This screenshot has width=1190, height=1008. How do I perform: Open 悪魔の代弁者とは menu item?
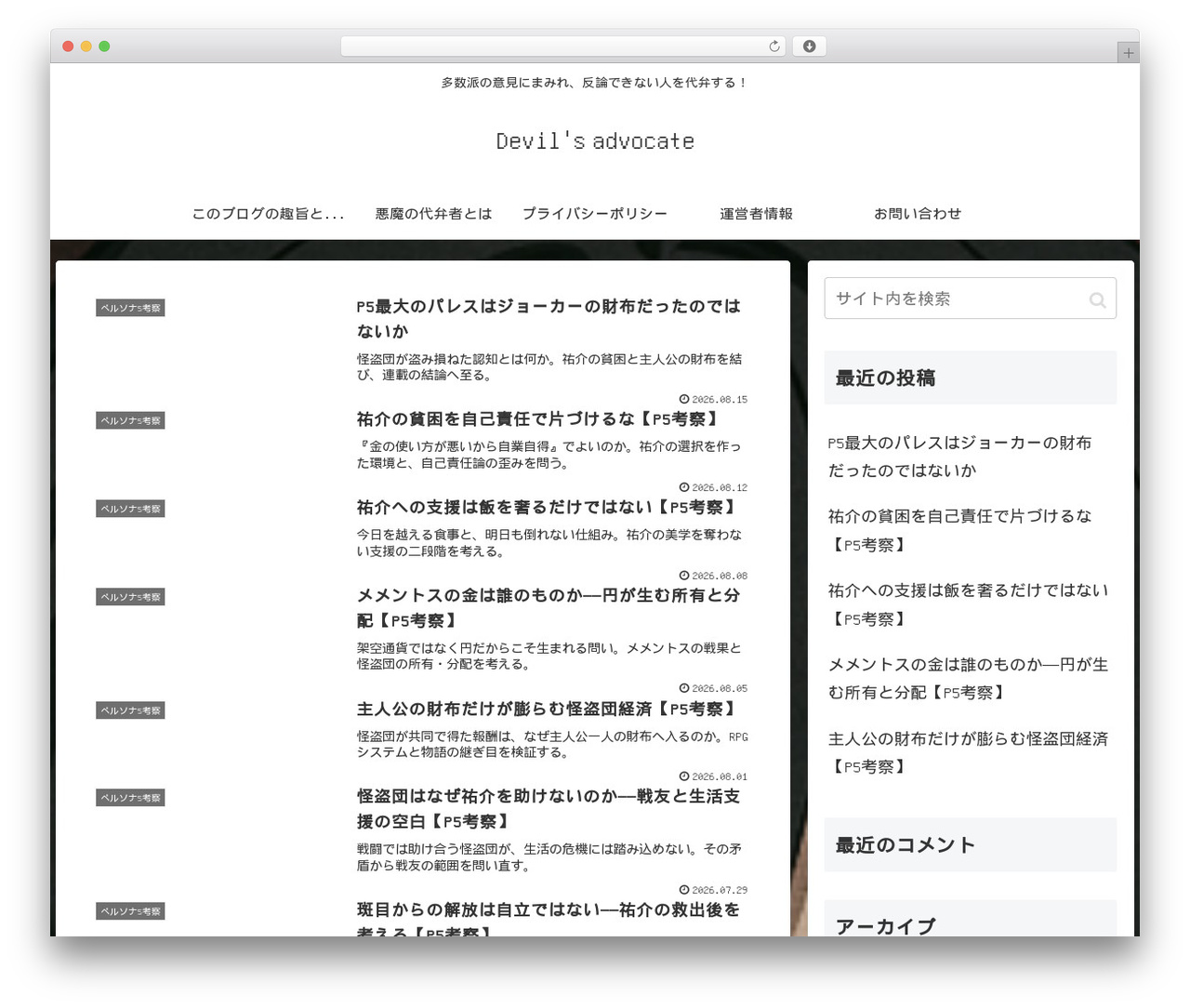[433, 214]
